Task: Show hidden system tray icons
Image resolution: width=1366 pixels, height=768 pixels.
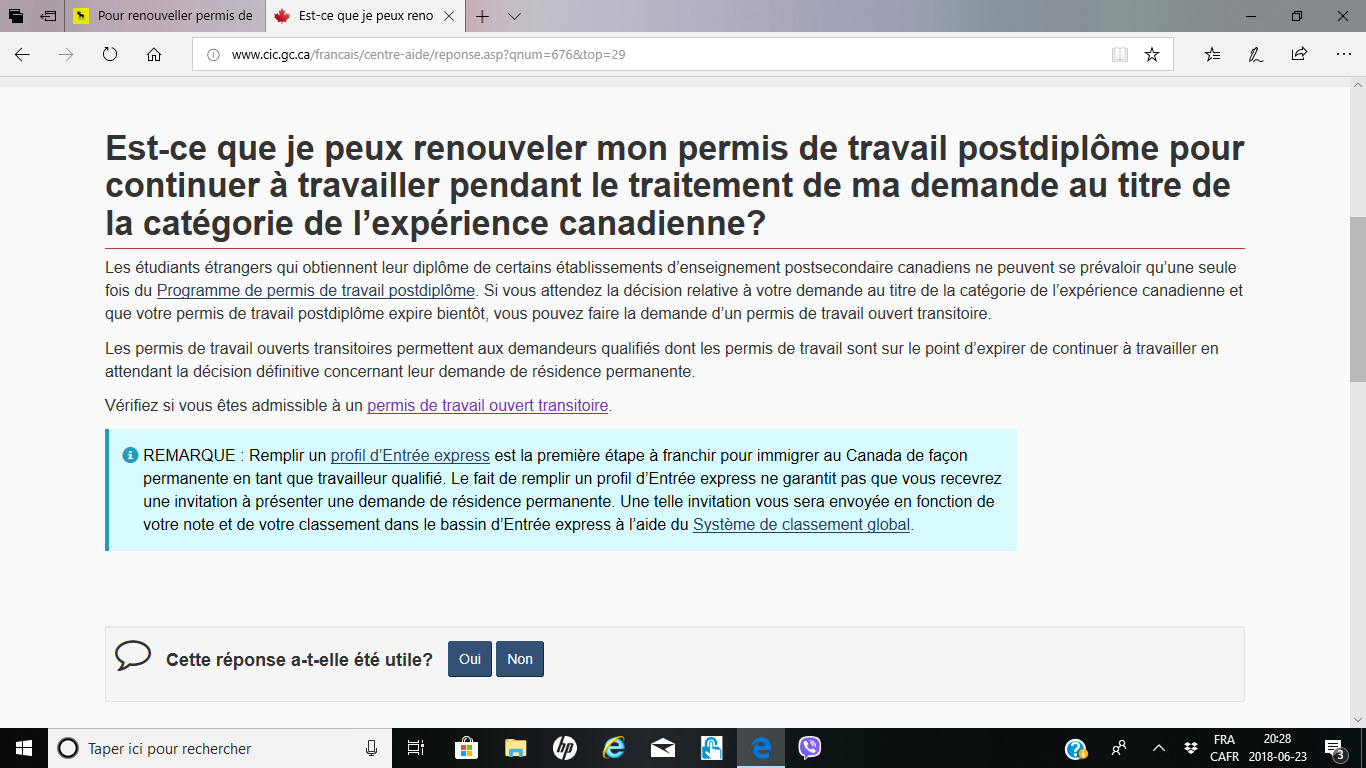Action: click(x=1159, y=748)
